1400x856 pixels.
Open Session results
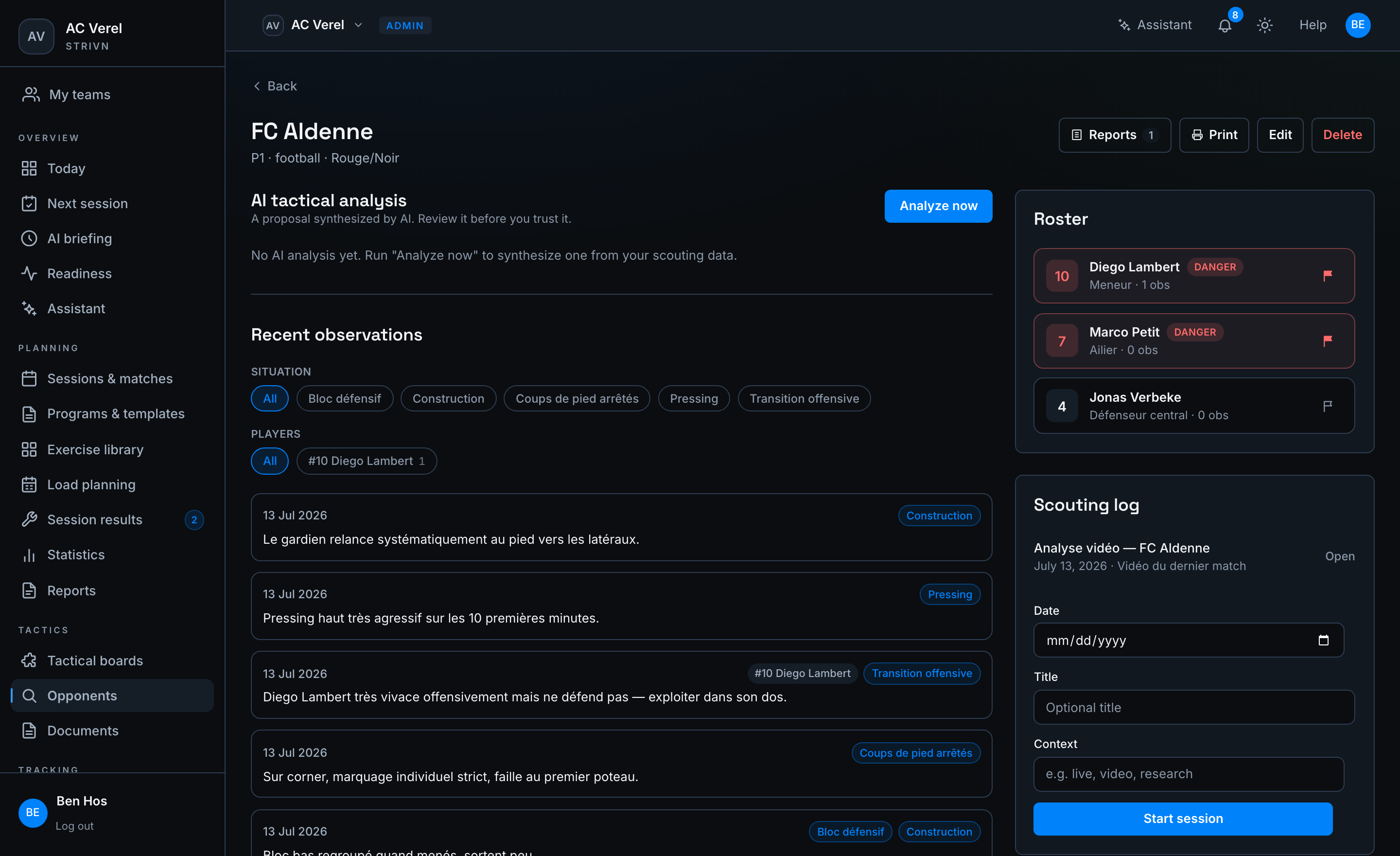[112, 519]
